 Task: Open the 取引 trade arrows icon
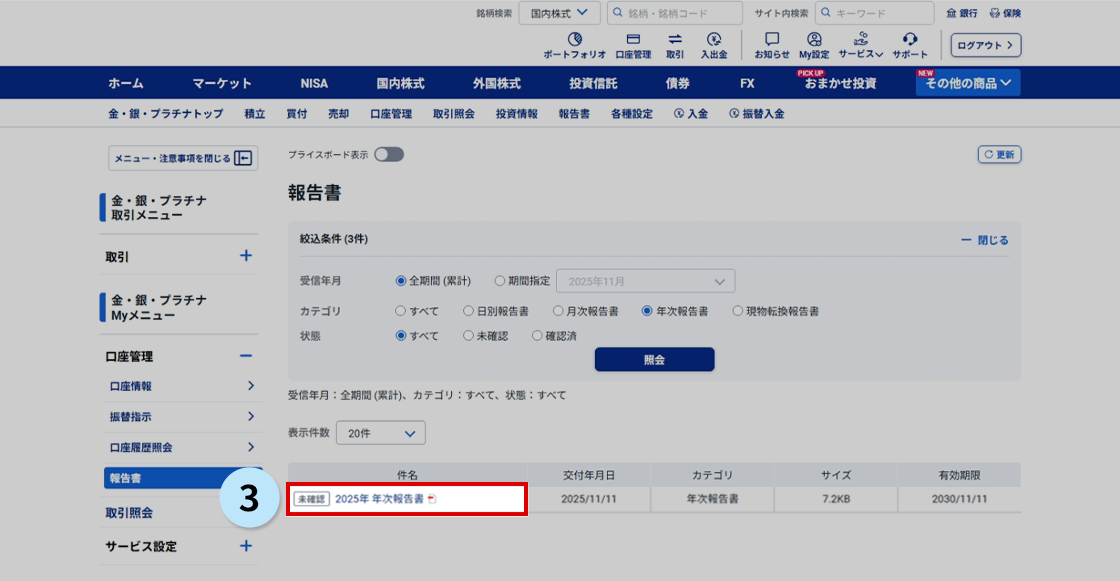[675, 39]
